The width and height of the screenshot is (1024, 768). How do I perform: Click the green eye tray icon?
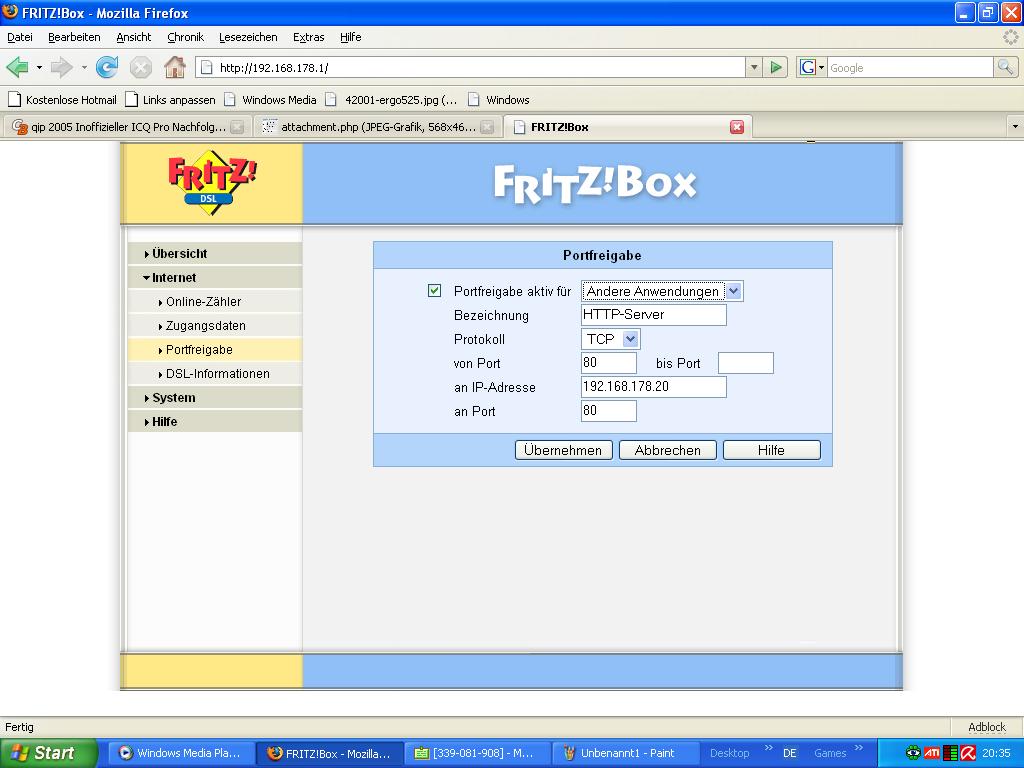913,753
